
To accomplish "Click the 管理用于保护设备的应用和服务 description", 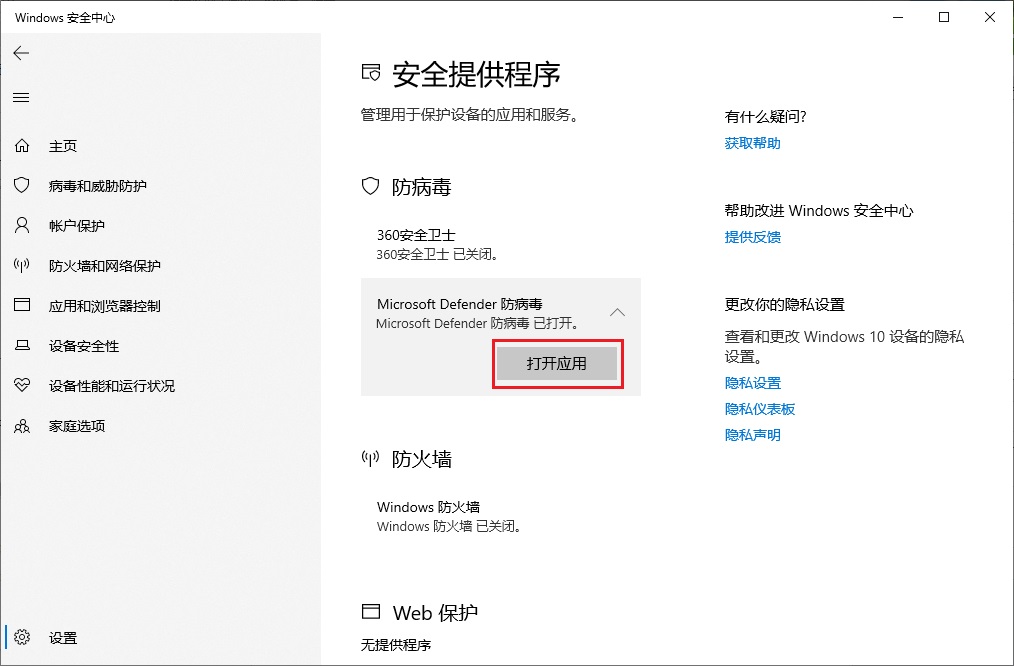I will coord(469,115).
